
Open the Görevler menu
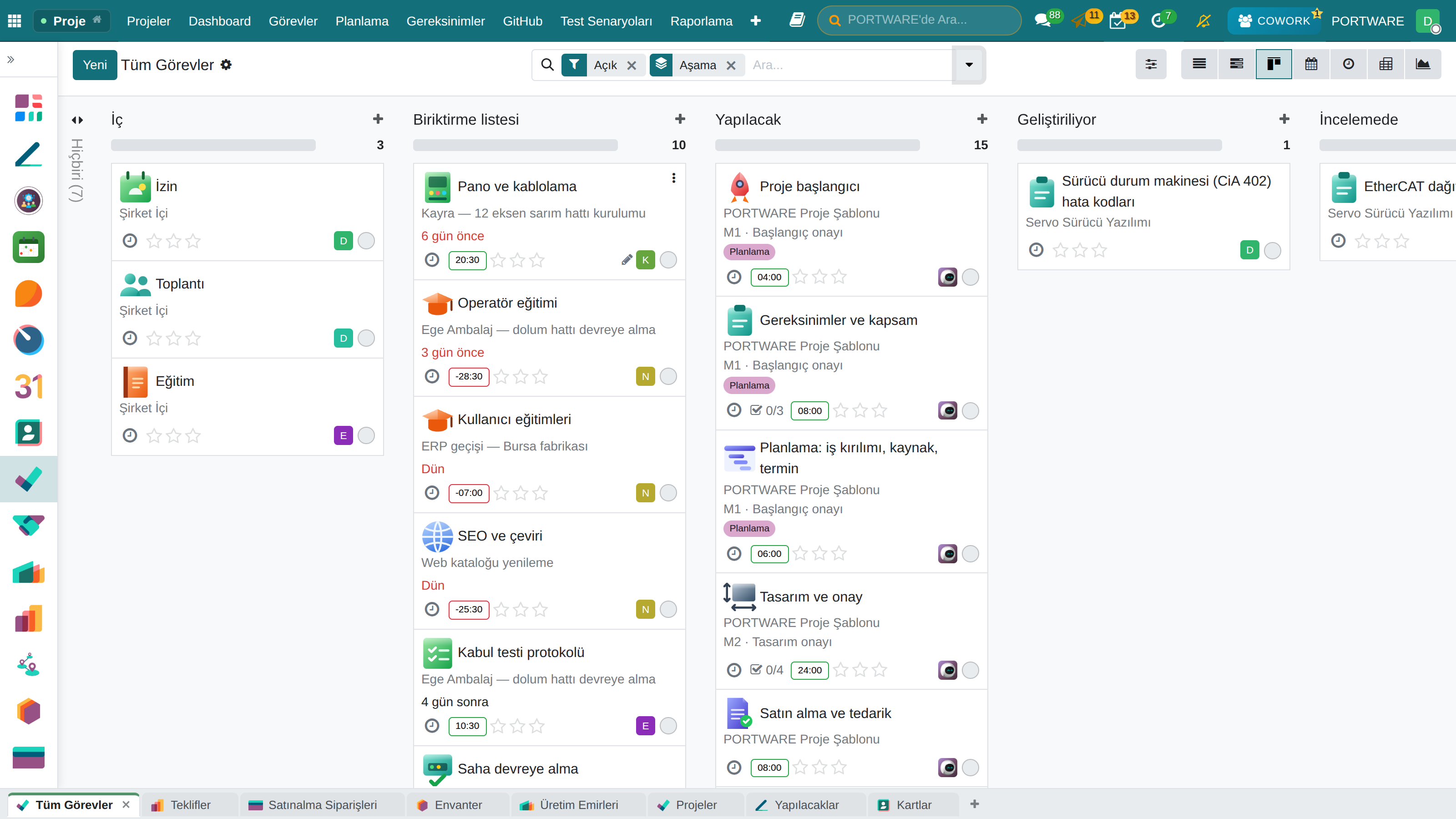293,21
